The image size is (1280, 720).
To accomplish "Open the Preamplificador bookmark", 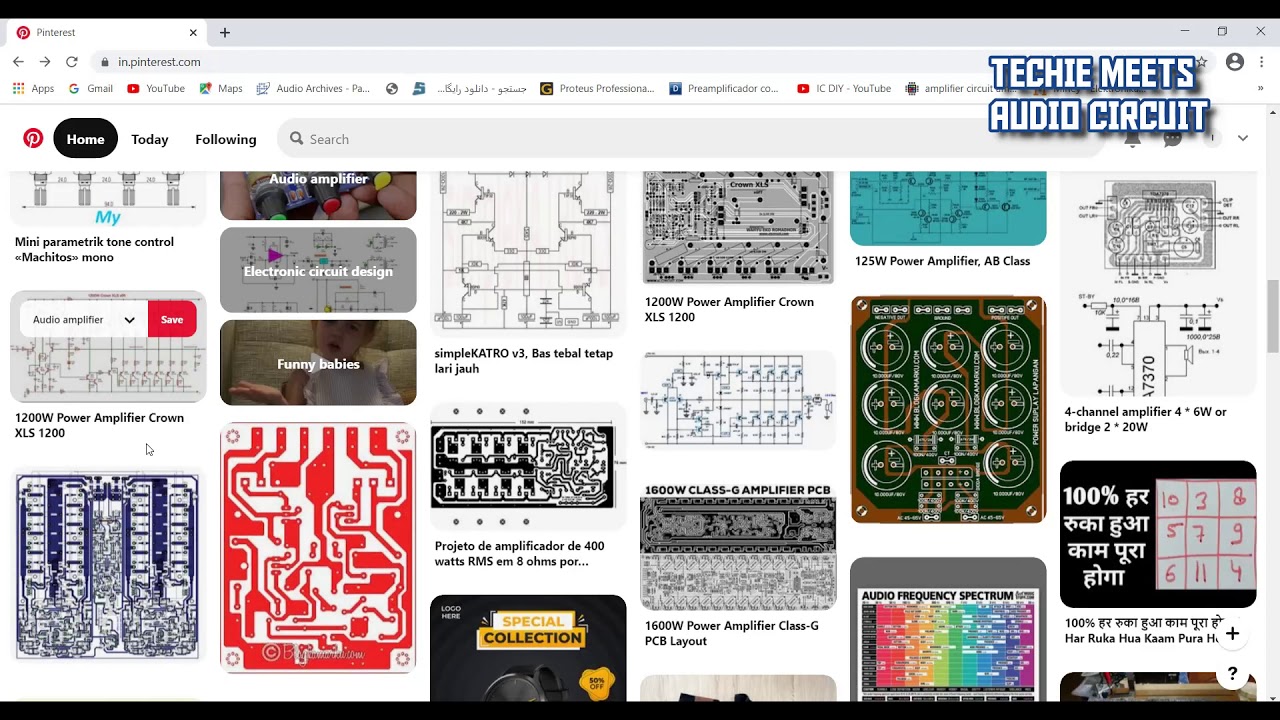I will coord(724,88).
